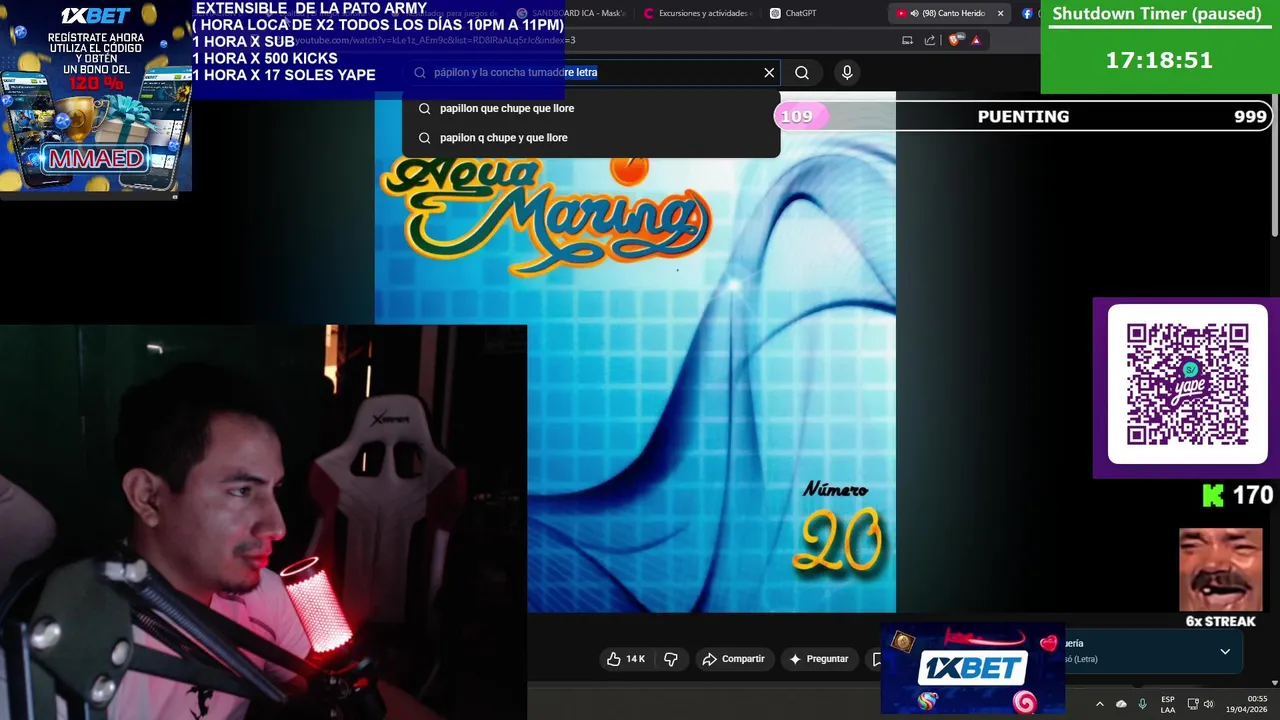Viewport: 1280px width, 720px height.
Task: Focus the YouTube search input field
Action: pyautogui.click(x=590, y=72)
